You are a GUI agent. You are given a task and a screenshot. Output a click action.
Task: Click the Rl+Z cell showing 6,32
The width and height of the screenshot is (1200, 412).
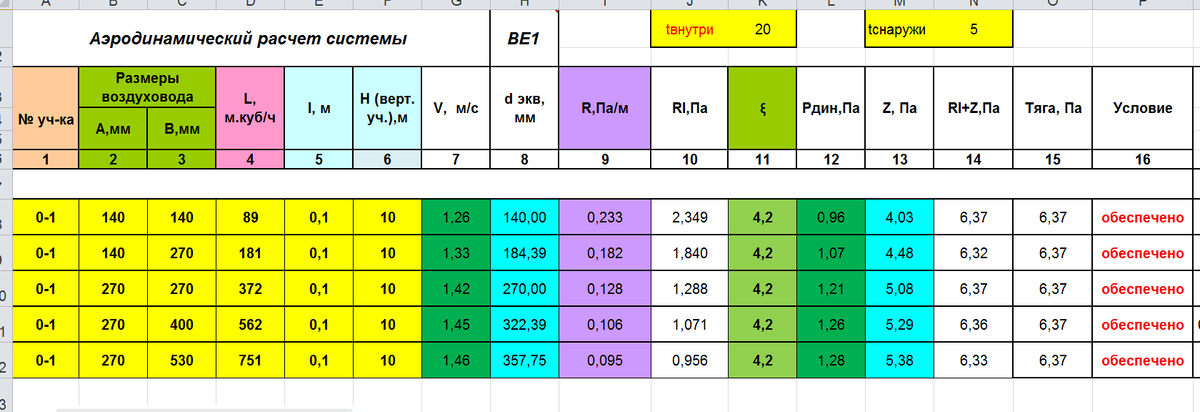973,252
